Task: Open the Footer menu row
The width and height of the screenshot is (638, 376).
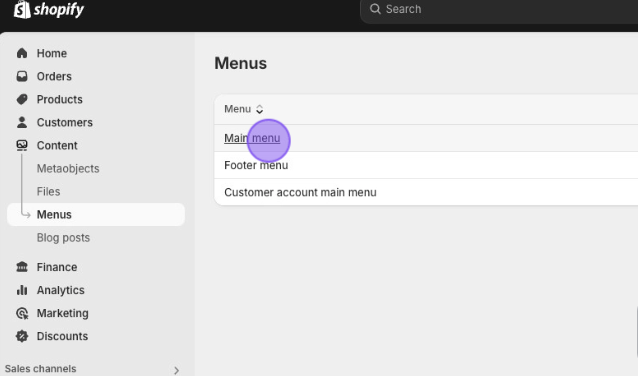Action: point(426,165)
